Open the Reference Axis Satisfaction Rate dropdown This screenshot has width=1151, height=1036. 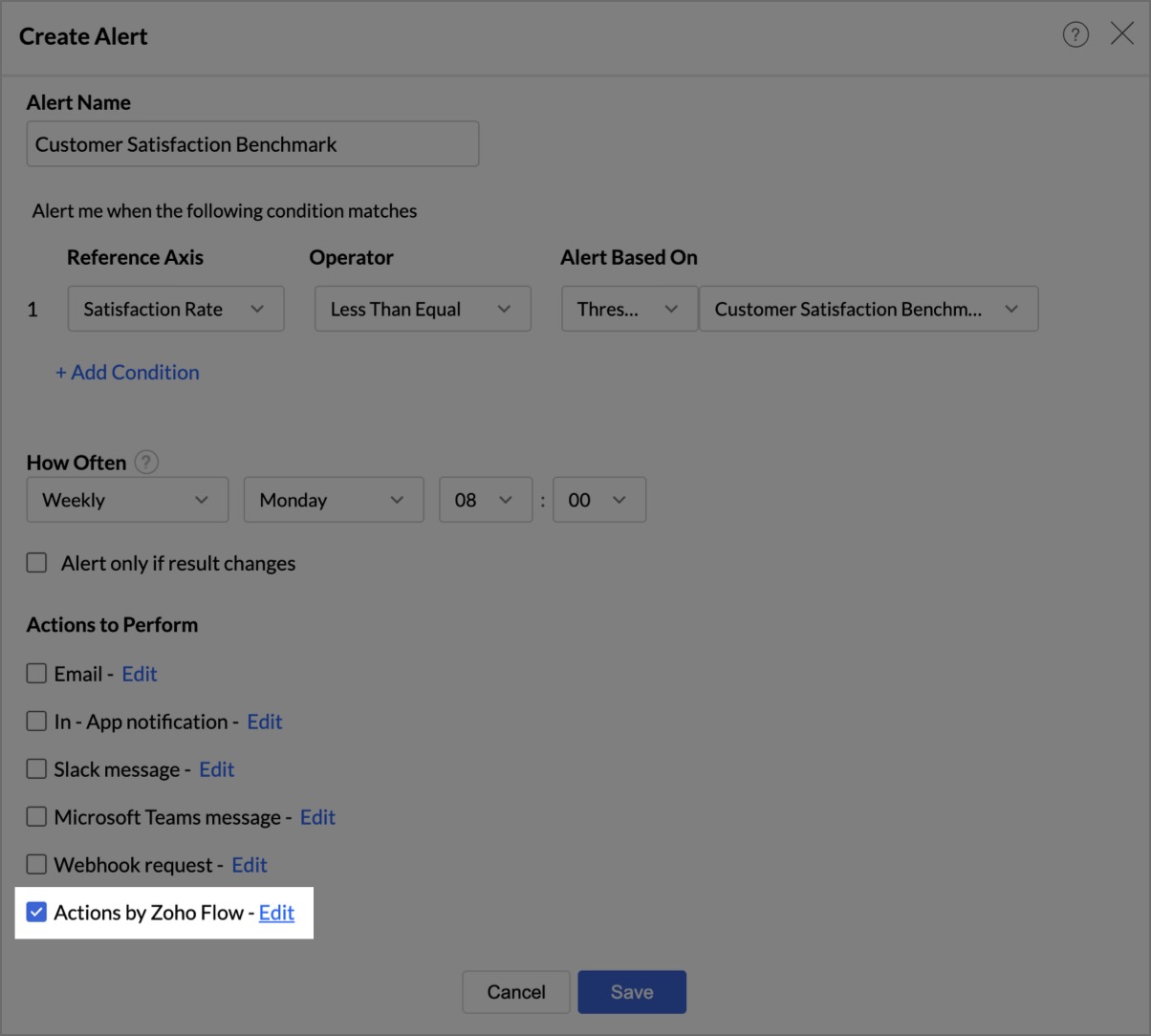(x=176, y=310)
